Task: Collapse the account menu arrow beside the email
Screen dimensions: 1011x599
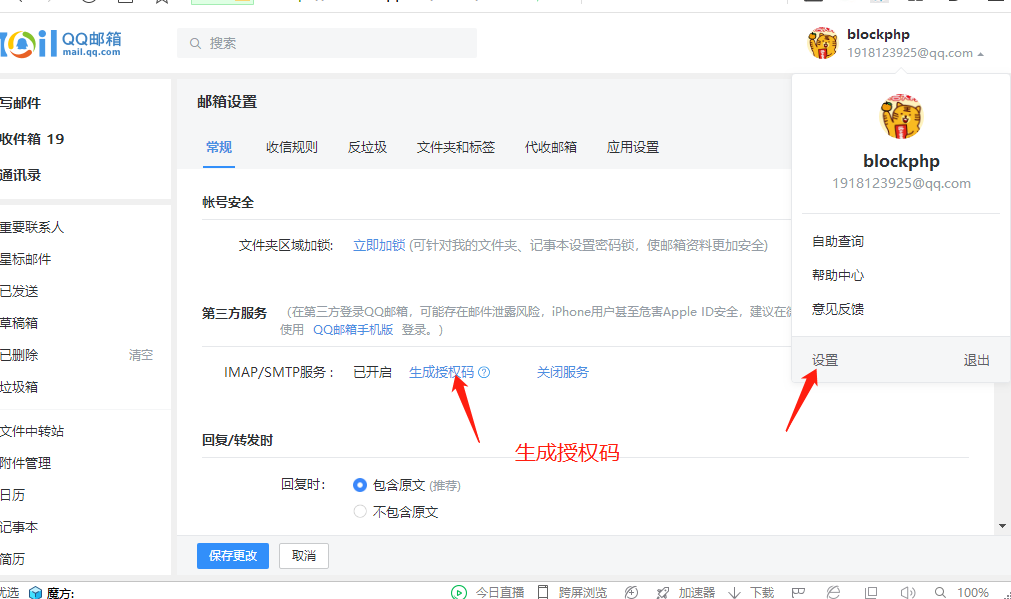Action: tap(980, 54)
